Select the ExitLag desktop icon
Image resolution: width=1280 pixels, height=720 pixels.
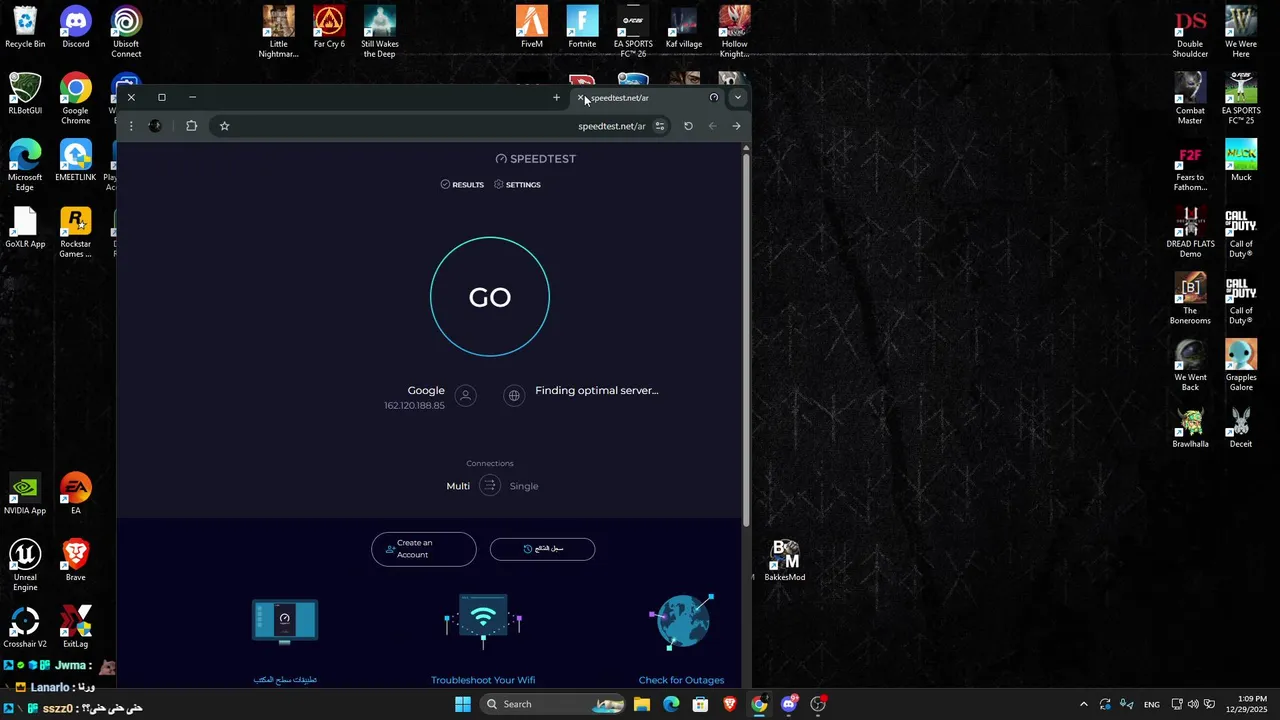(x=76, y=628)
